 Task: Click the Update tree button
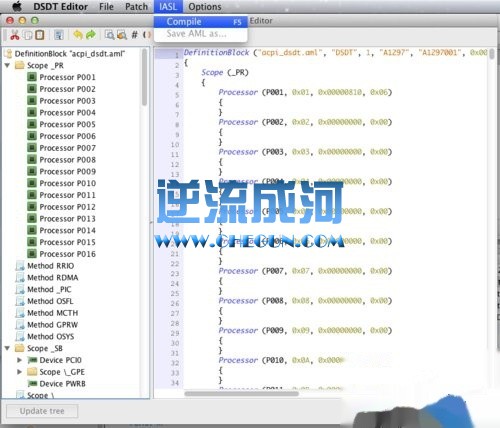coord(42,411)
